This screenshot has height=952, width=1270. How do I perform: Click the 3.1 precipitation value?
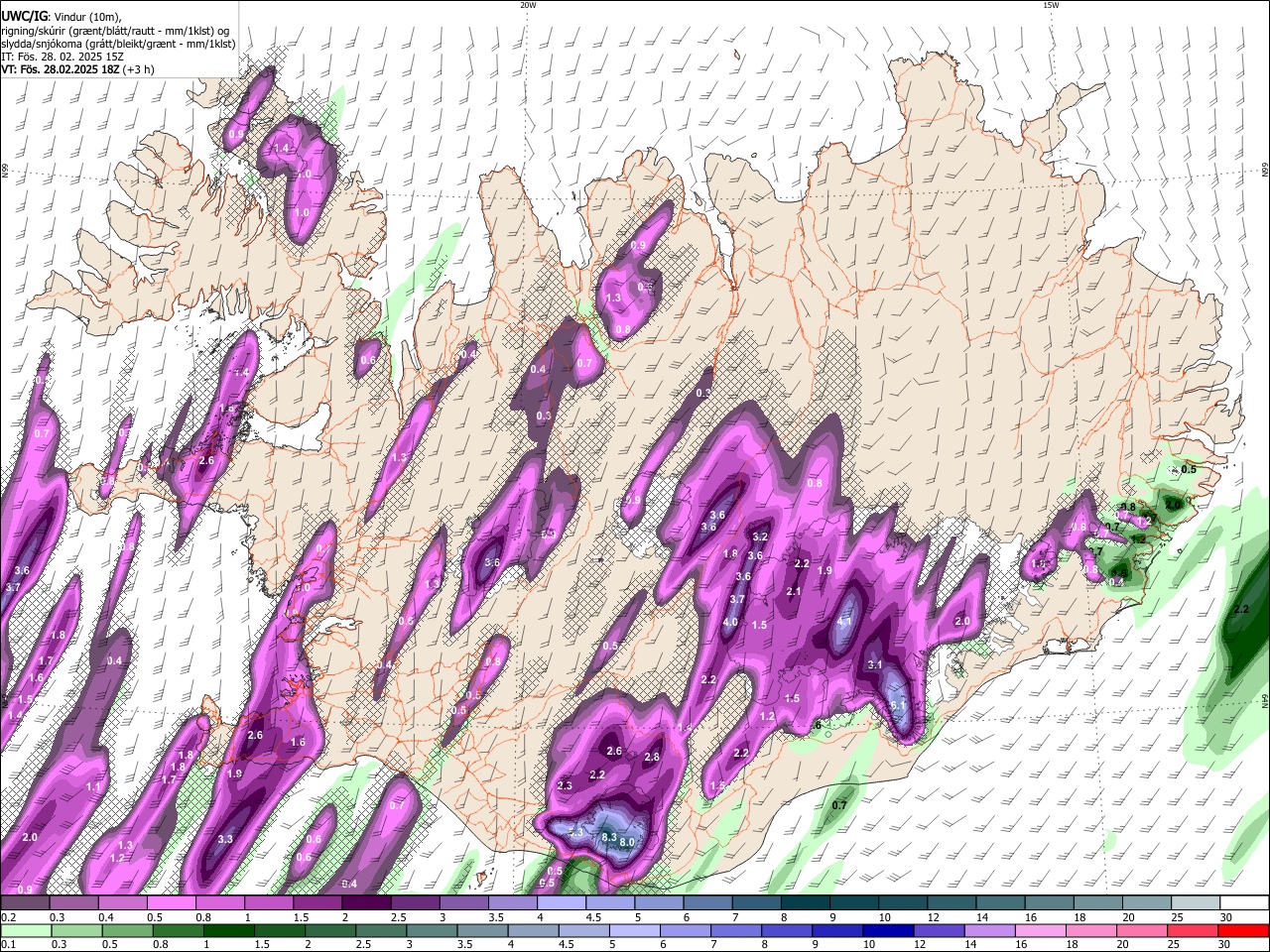point(875,664)
